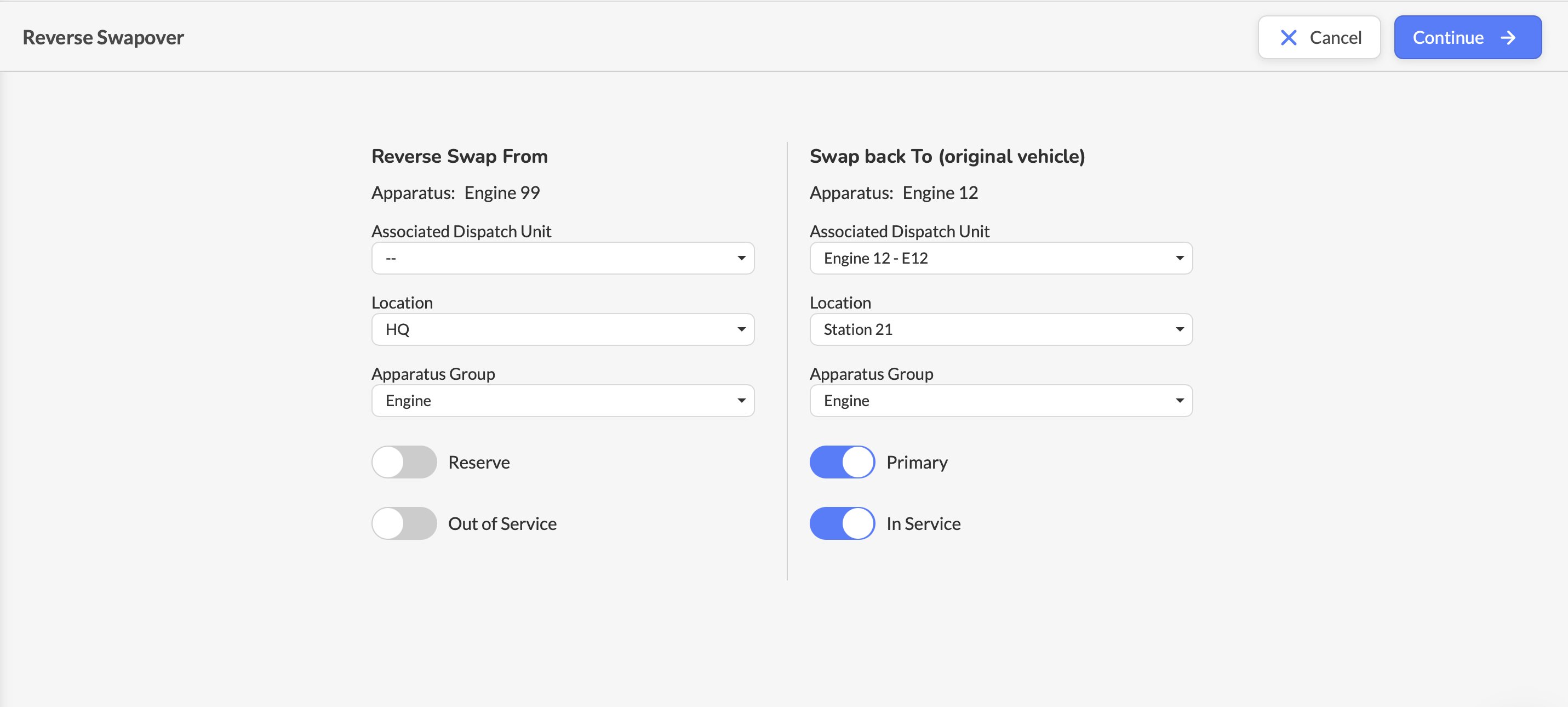Click the arrow of the Station 21 dropdown

pyautogui.click(x=1179, y=329)
